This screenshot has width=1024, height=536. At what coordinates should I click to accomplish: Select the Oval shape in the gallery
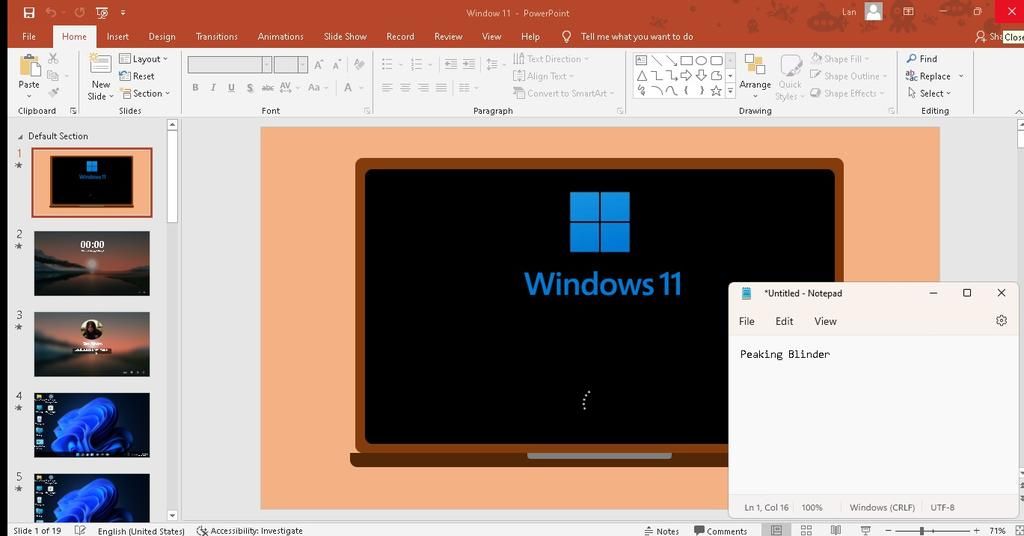point(701,60)
